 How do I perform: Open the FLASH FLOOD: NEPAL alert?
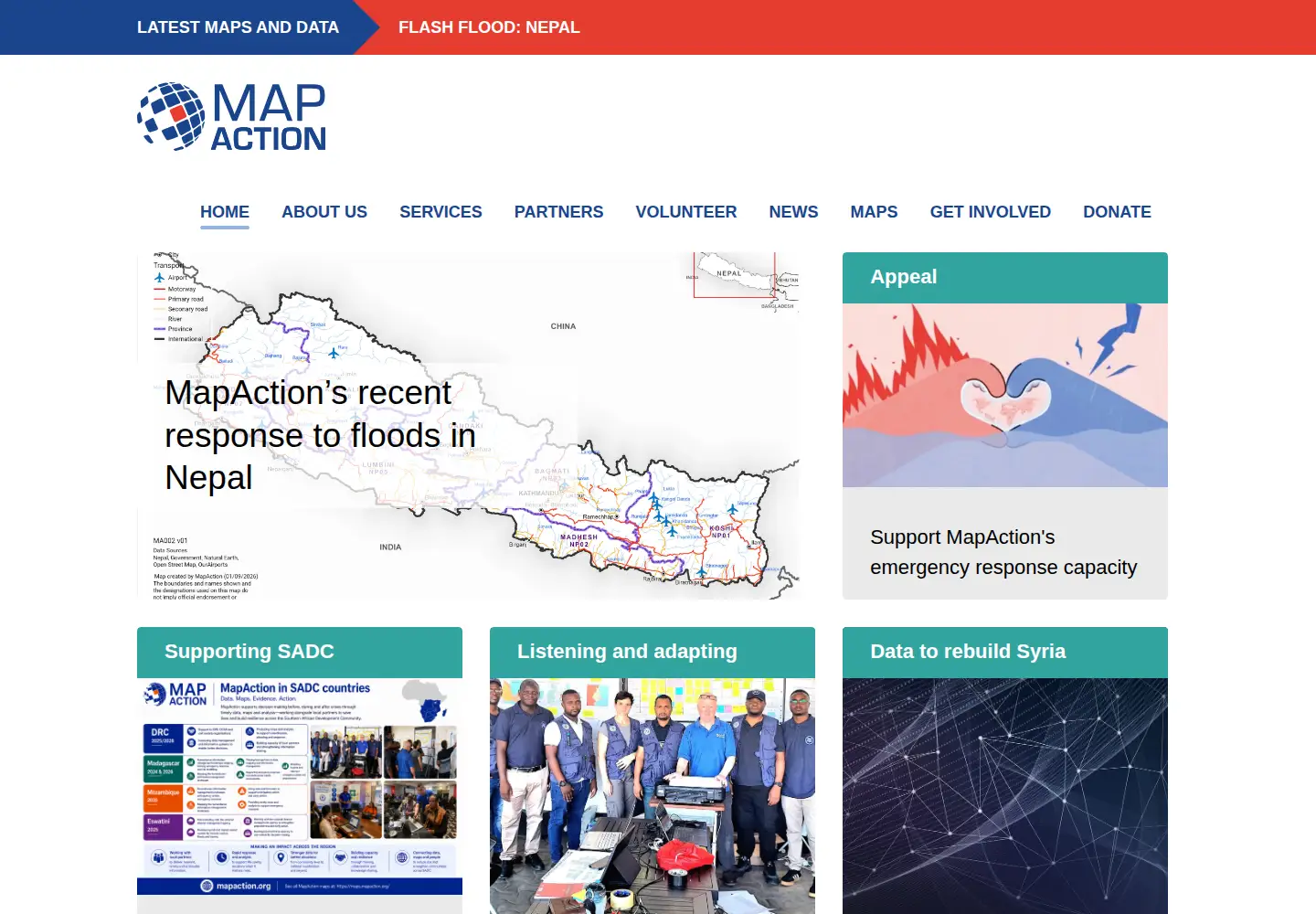489,27
